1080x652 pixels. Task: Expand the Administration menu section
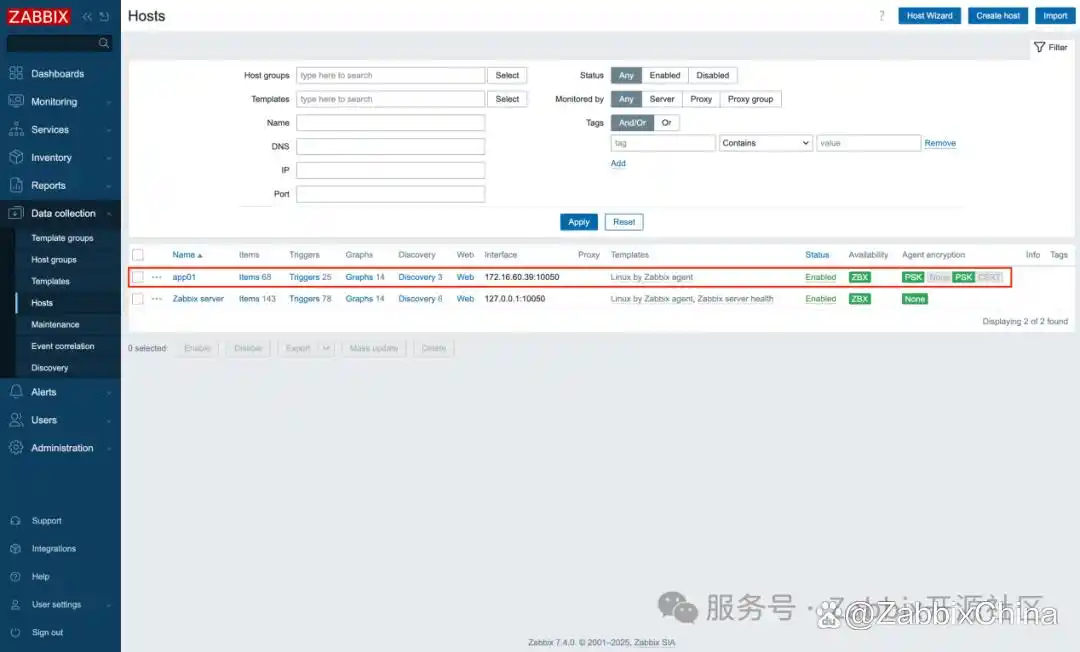click(108, 448)
